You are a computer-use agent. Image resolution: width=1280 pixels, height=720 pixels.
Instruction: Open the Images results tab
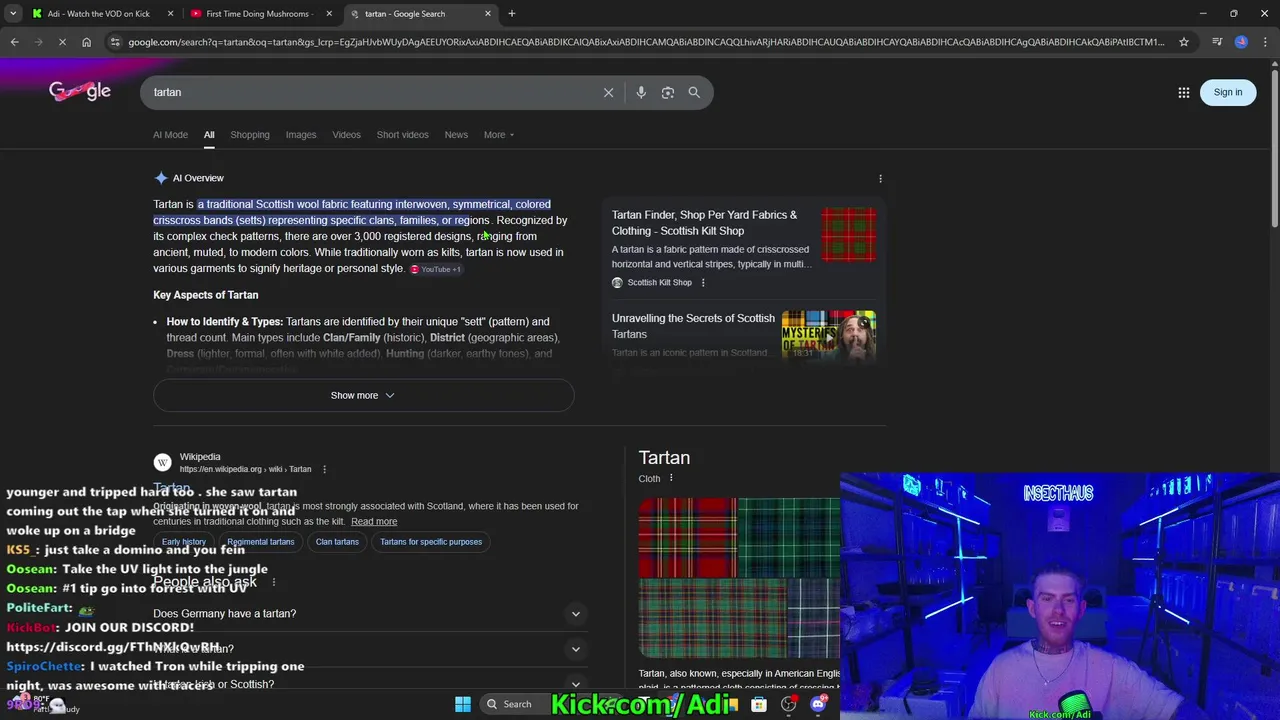pos(301,135)
